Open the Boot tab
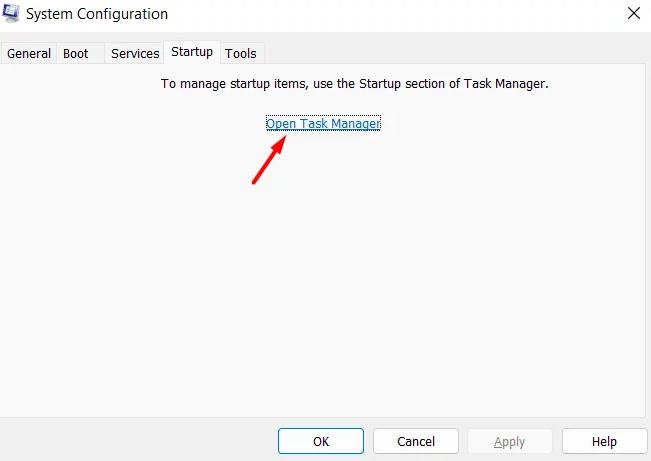Screen dimensions: 651x461 (76, 54)
